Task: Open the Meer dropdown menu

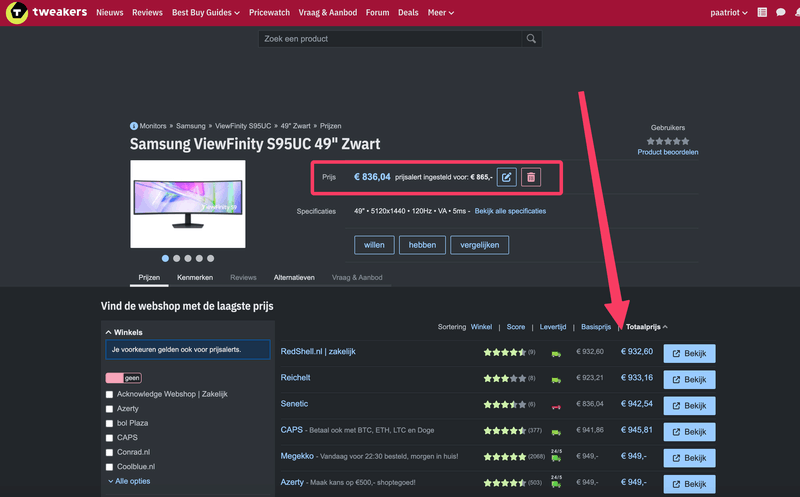Action: tap(441, 12)
